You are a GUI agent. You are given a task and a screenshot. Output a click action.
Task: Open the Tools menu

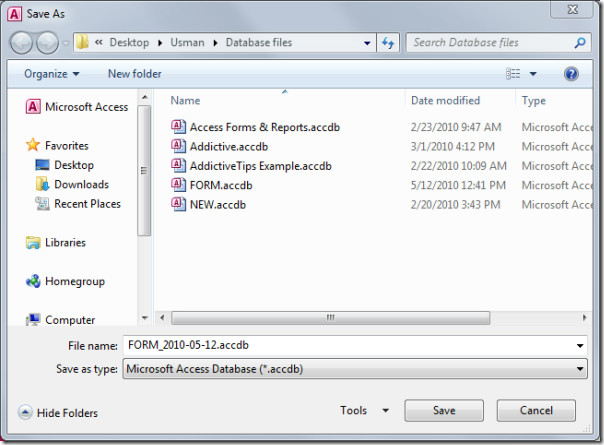point(364,410)
